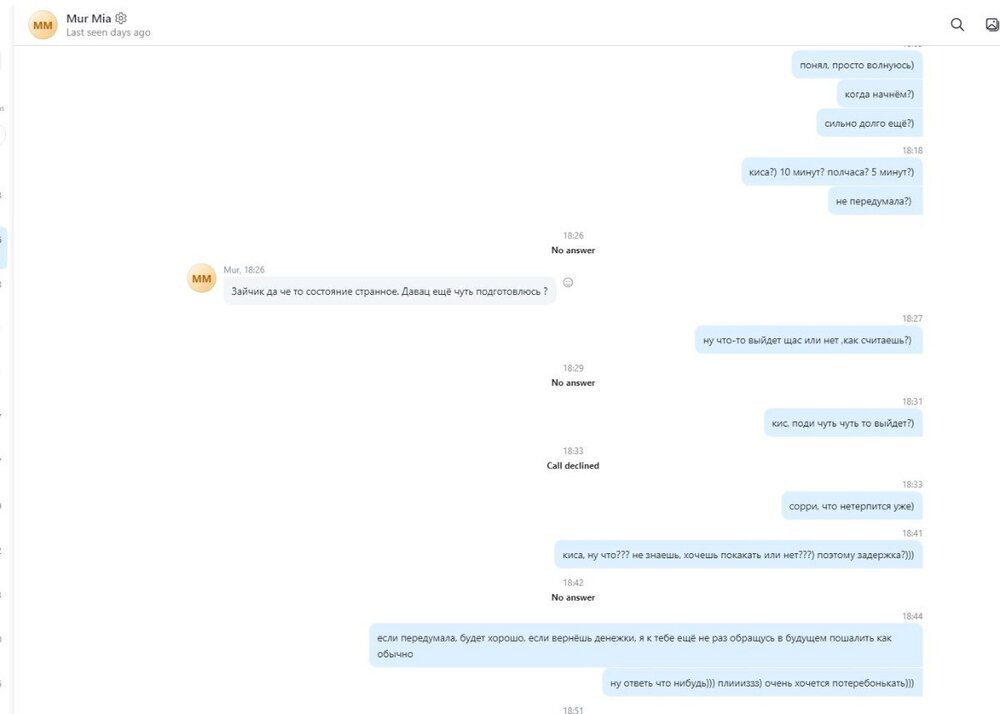Click the gear icon beside Mur Mia
The image size is (1000, 714).
pyautogui.click(x=122, y=18)
